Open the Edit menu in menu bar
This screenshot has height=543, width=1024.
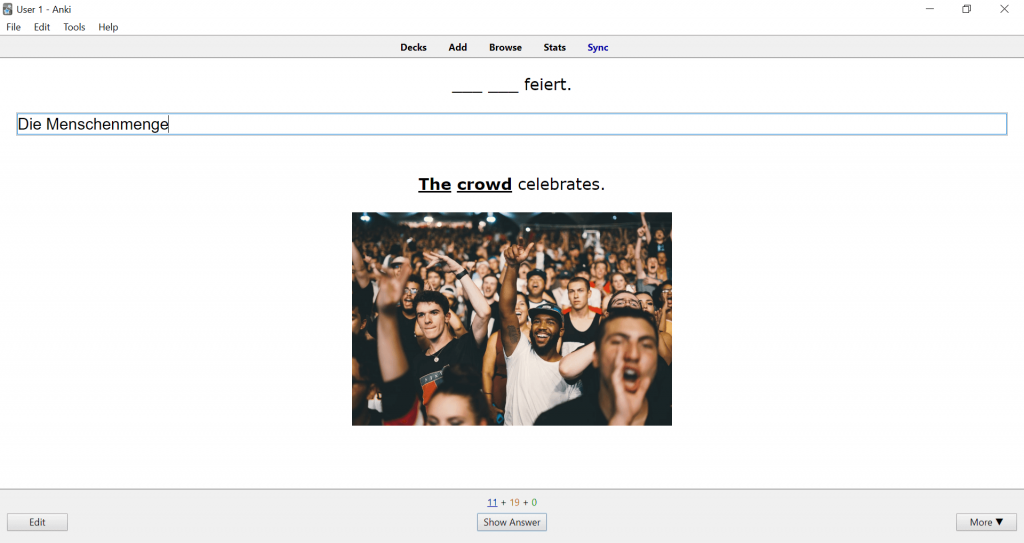click(42, 27)
